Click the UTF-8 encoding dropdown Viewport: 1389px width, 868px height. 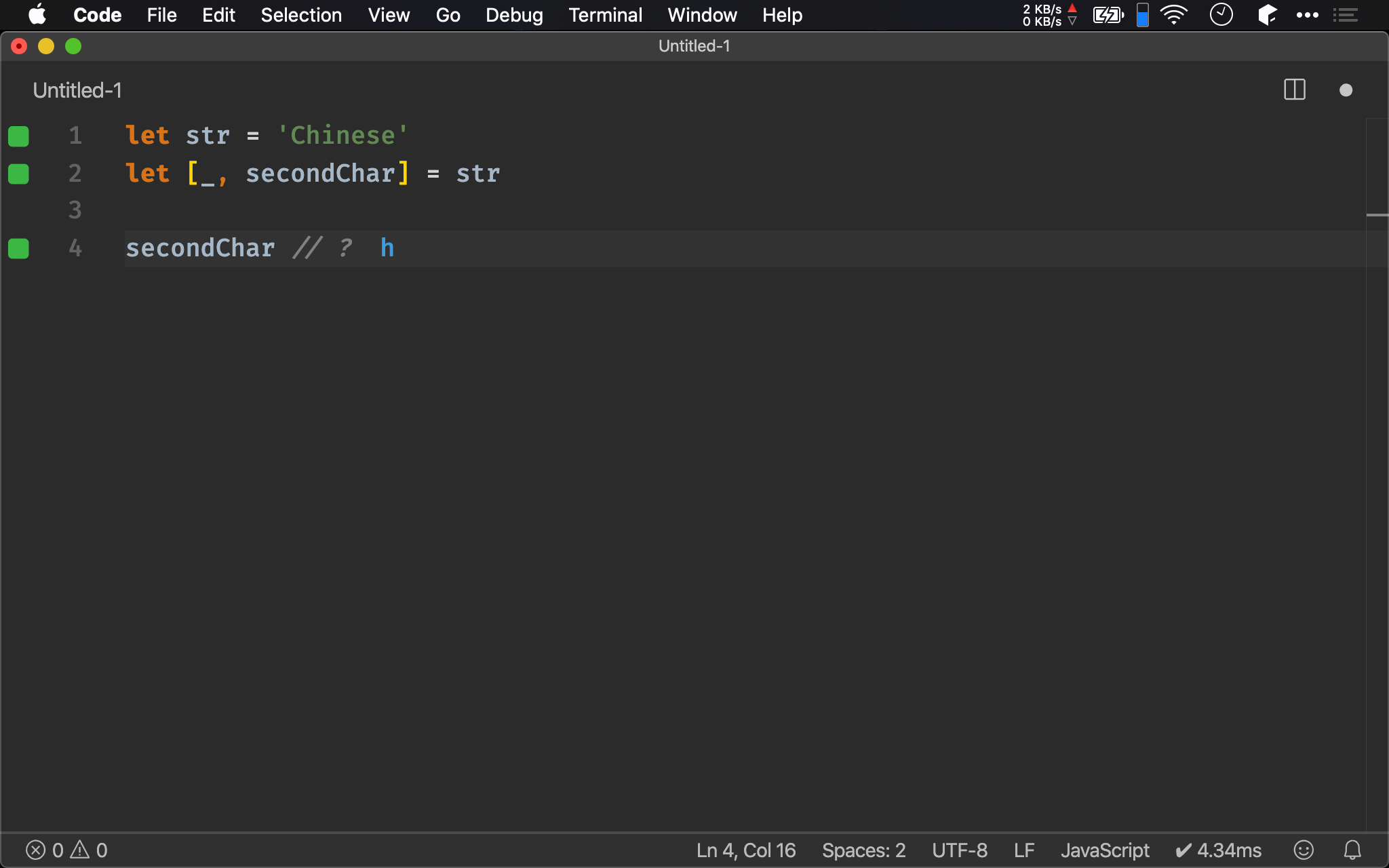pyautogui.click(x=960, y=850)
